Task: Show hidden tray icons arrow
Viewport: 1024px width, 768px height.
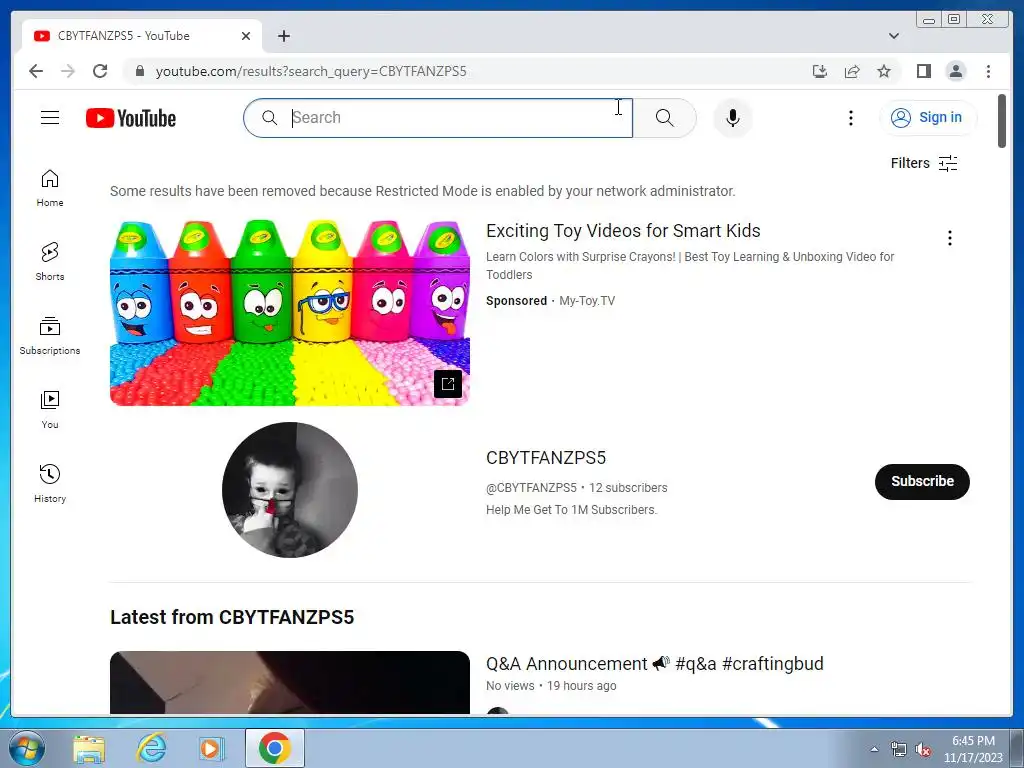Action: click(x=874, y=749)
